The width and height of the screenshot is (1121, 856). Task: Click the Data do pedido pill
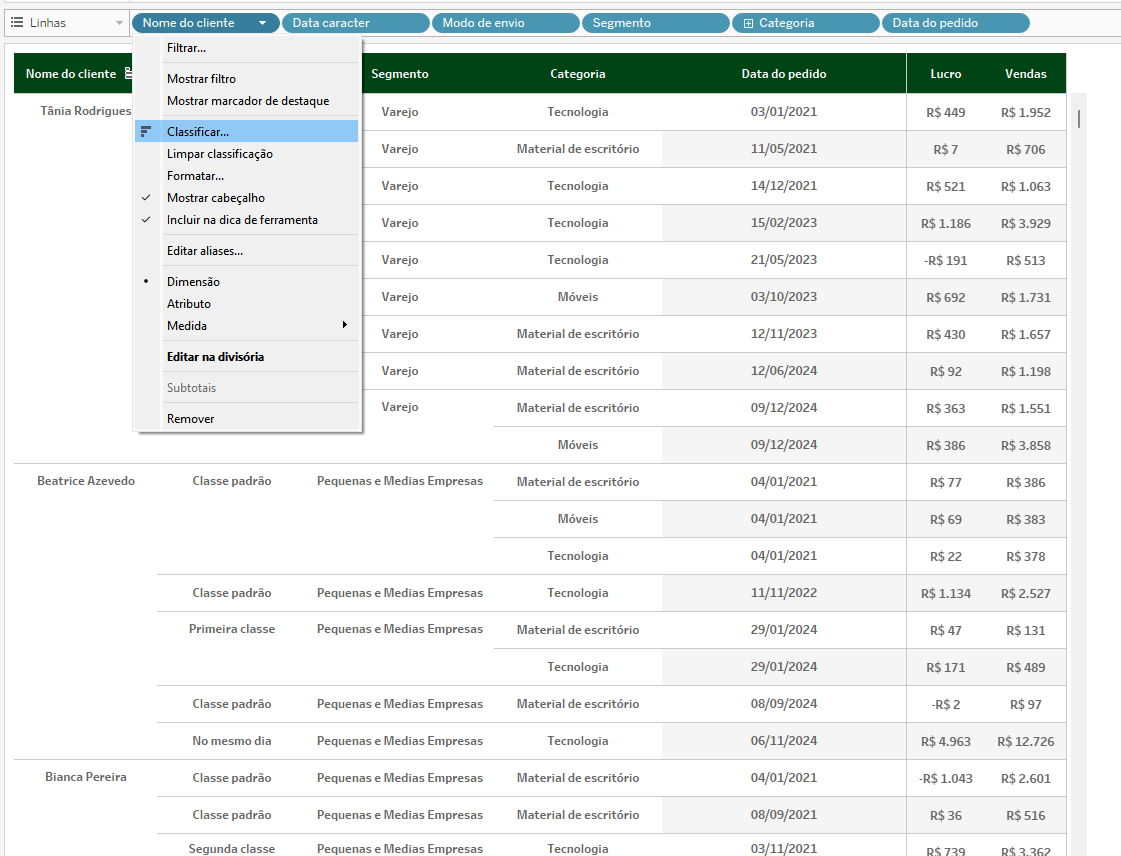click(x=955, y=23)
